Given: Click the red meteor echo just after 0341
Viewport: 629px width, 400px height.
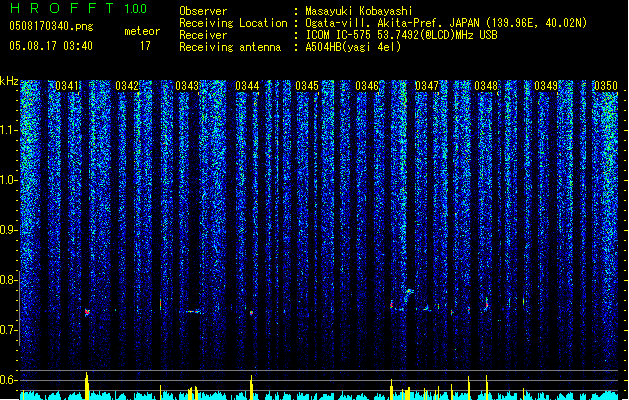Looking at the screenshot, I should (87, 312).
